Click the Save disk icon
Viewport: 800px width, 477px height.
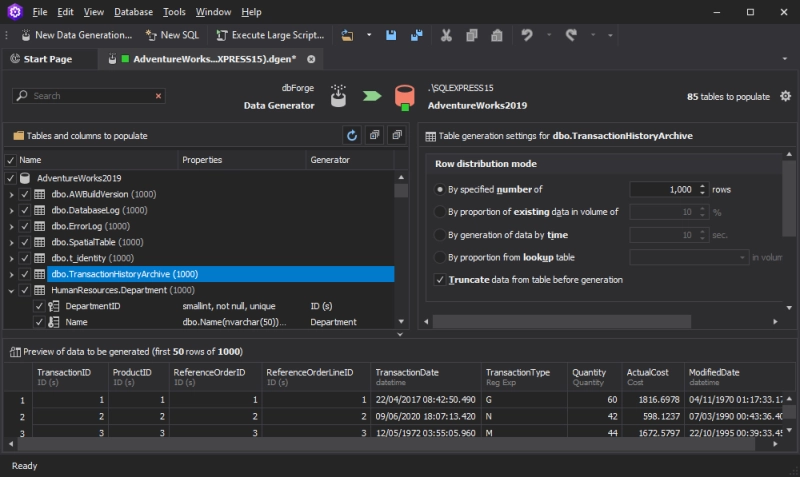[x=391, y=35]
